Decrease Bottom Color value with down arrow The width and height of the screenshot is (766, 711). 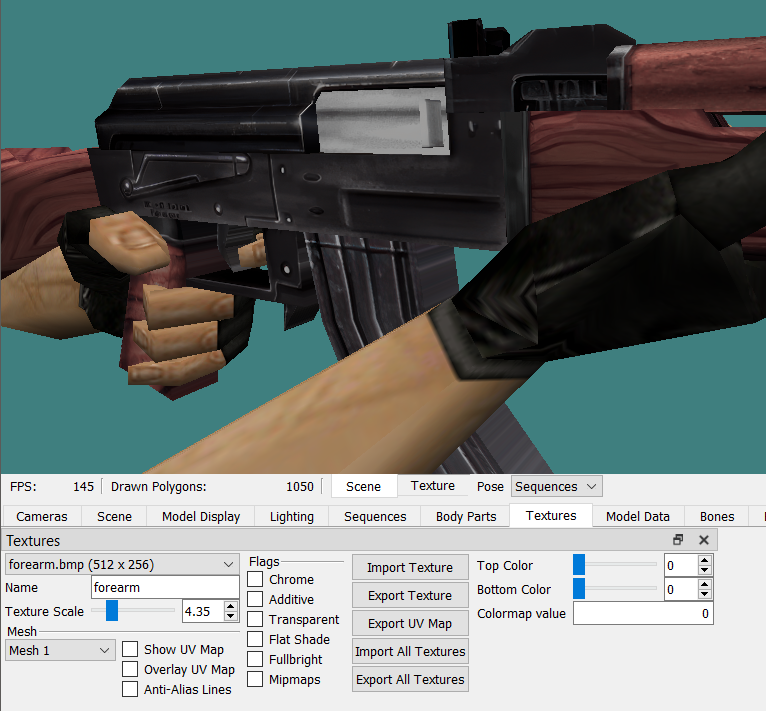pyautogui.click(x=704, y=594)
